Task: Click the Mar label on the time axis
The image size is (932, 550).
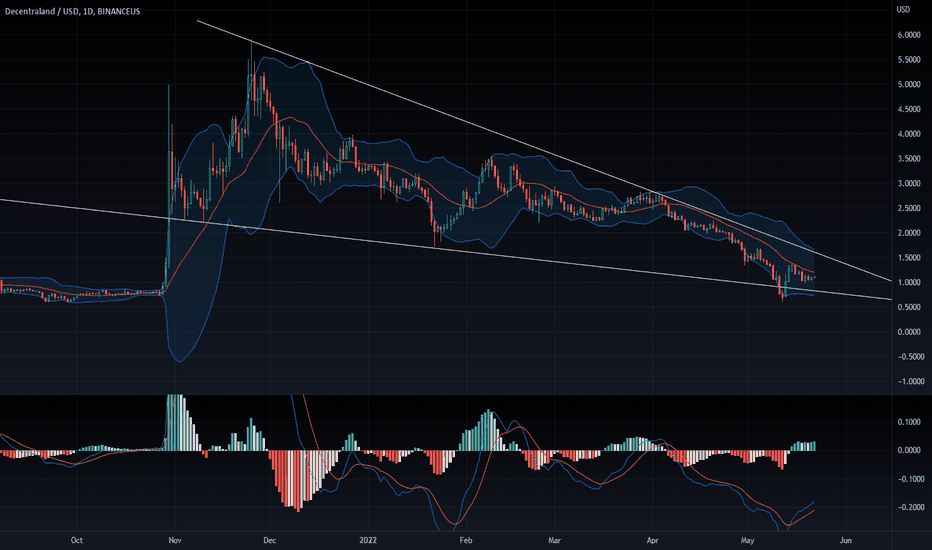Action: (x=555, y=540)
